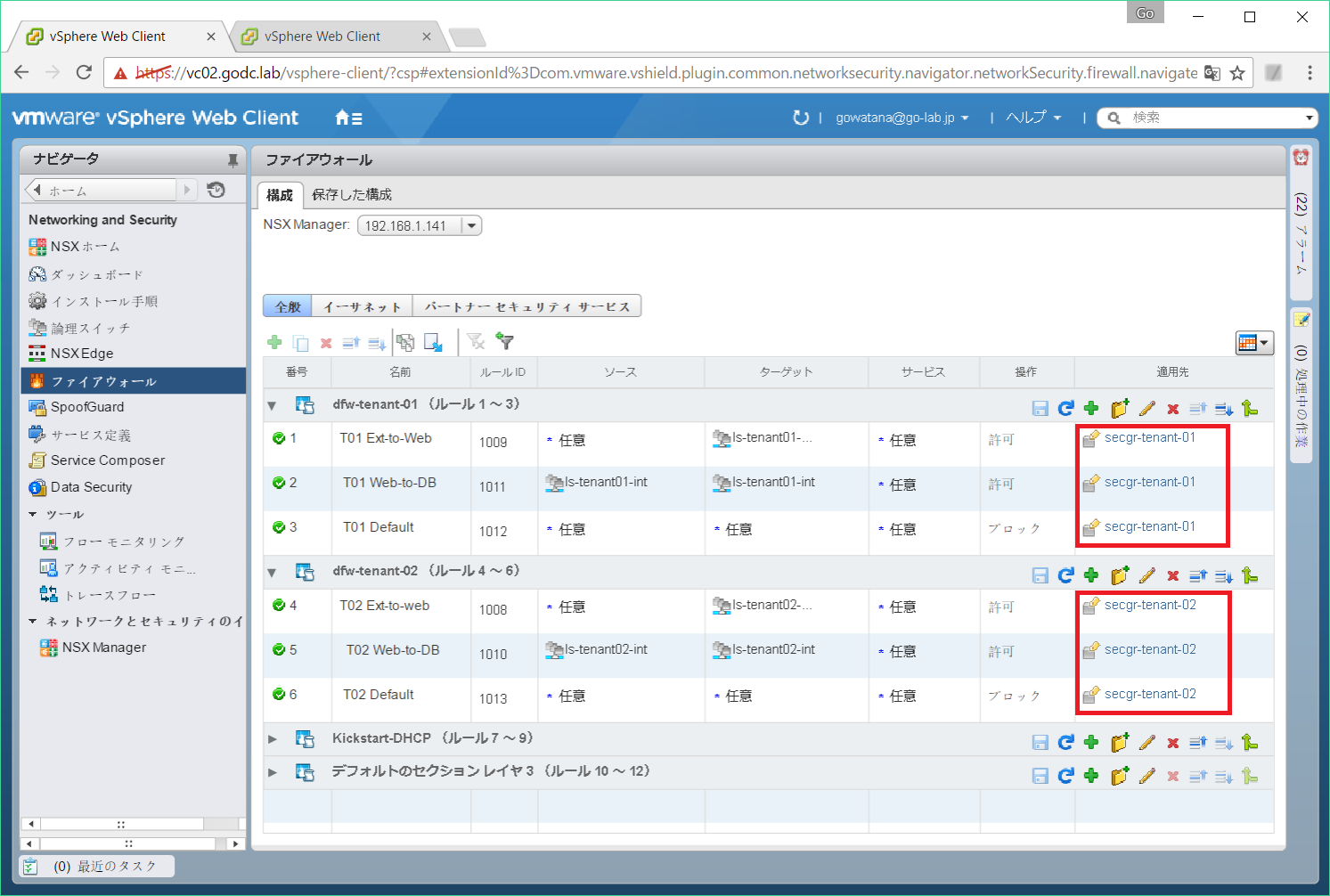Switch to the パートナー セキュリティ サービス tab
The width and height of the screenshot is (1330, 896).
pos(527,306)
